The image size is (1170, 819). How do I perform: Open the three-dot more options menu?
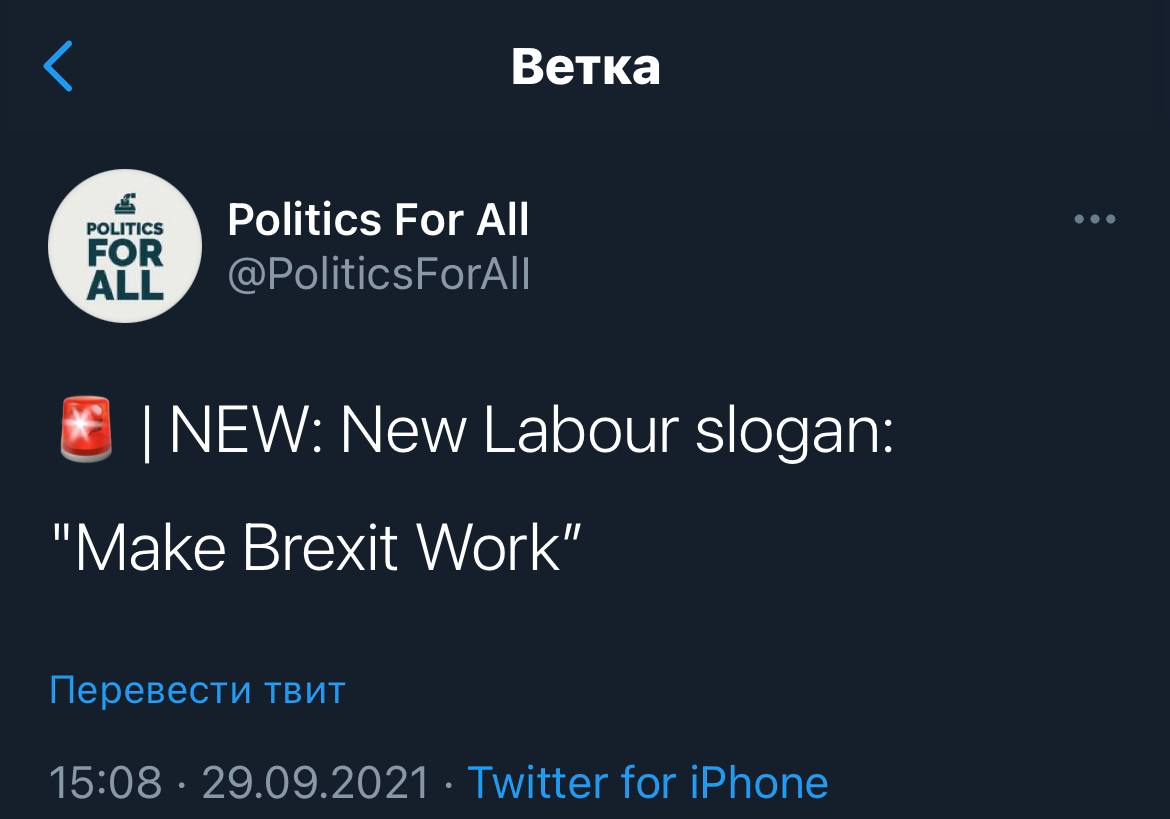[1094, 219]
